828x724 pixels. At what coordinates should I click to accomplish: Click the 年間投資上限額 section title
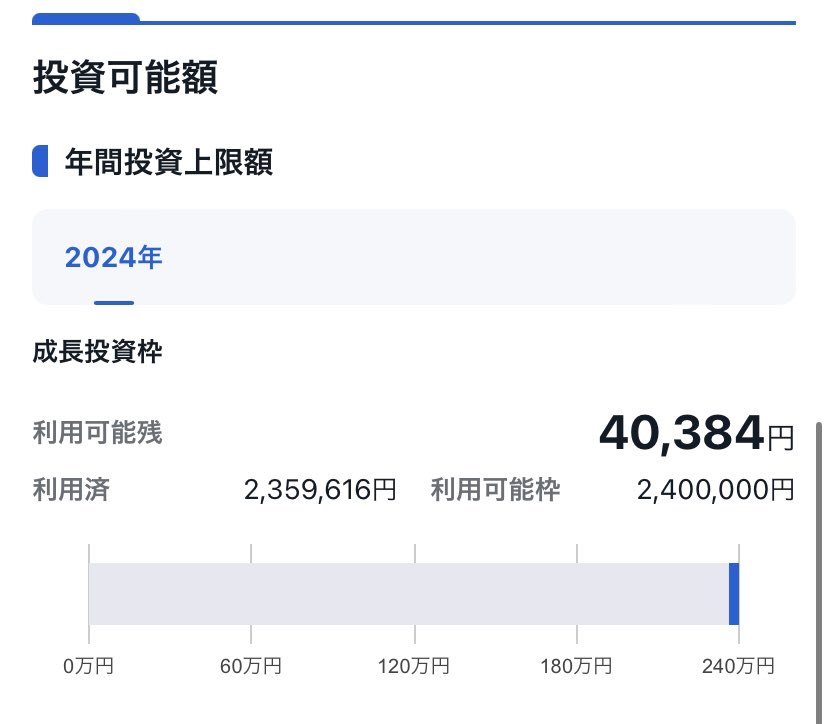pos(168,162)
